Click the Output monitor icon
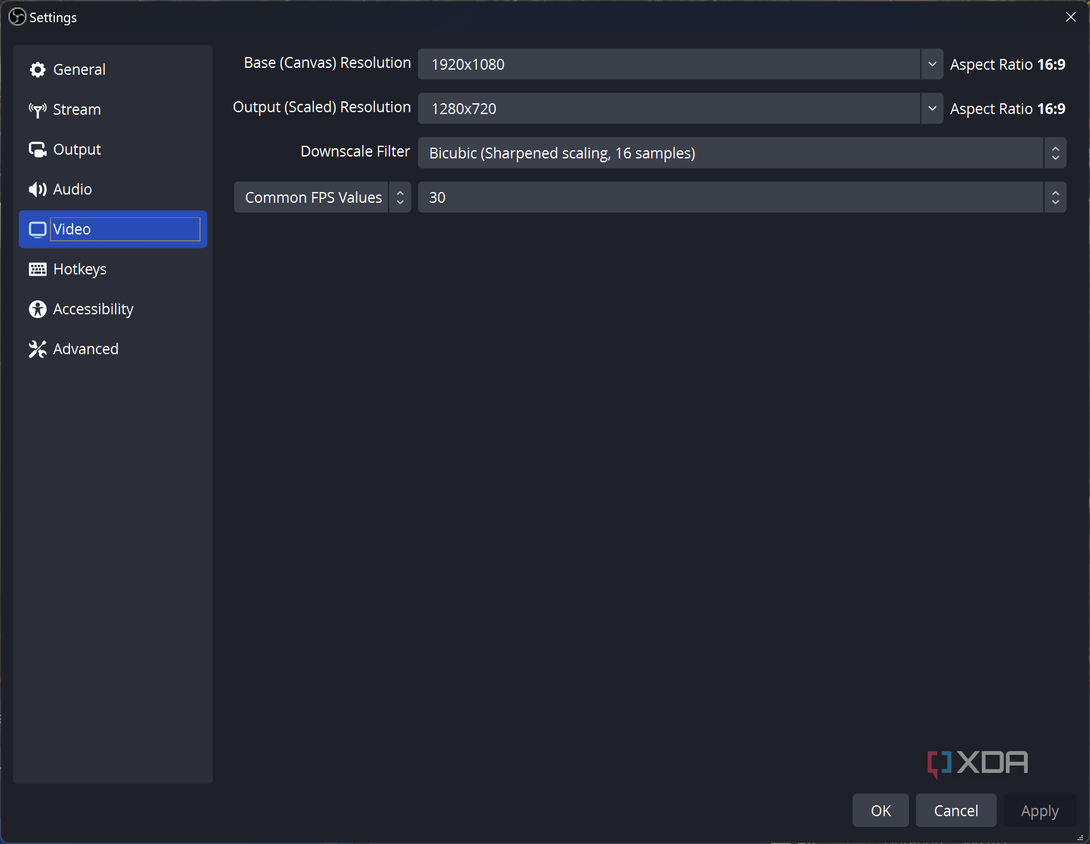The image size is (1090, 844). pos(38,149)
